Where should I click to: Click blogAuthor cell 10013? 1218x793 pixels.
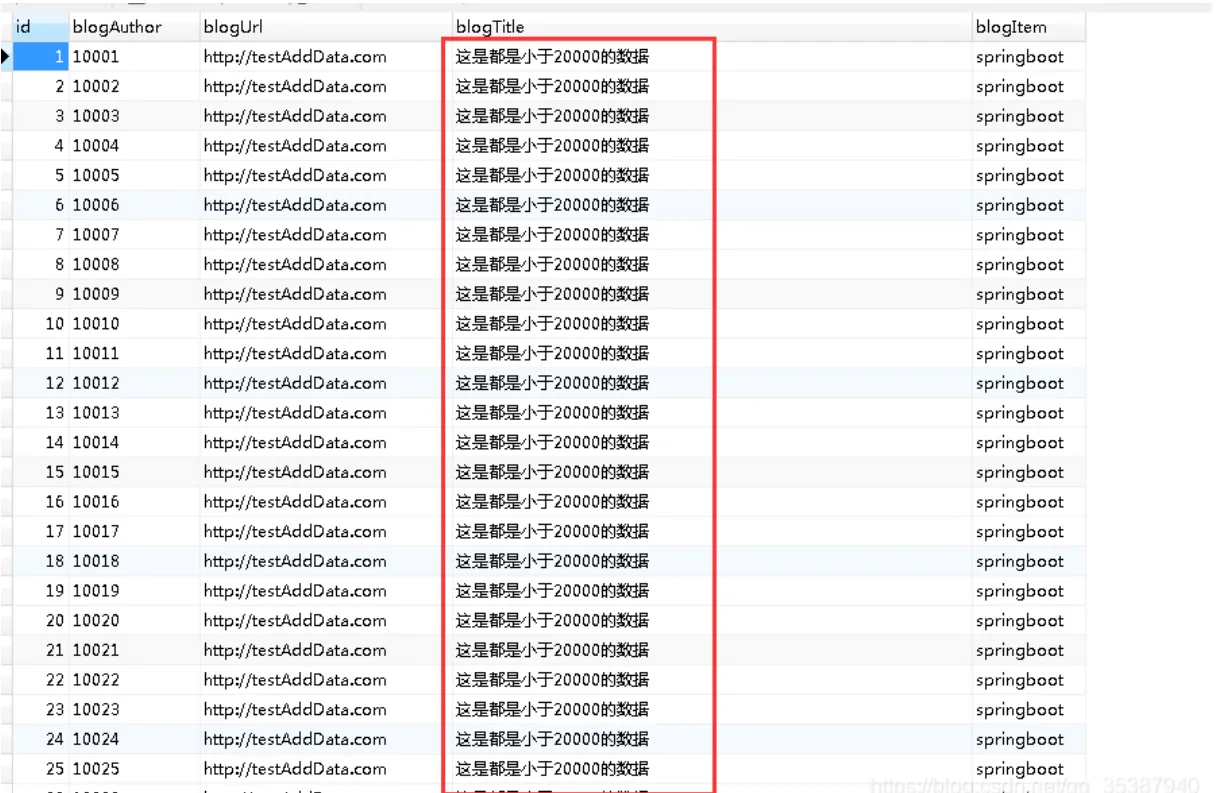point(134,413)
